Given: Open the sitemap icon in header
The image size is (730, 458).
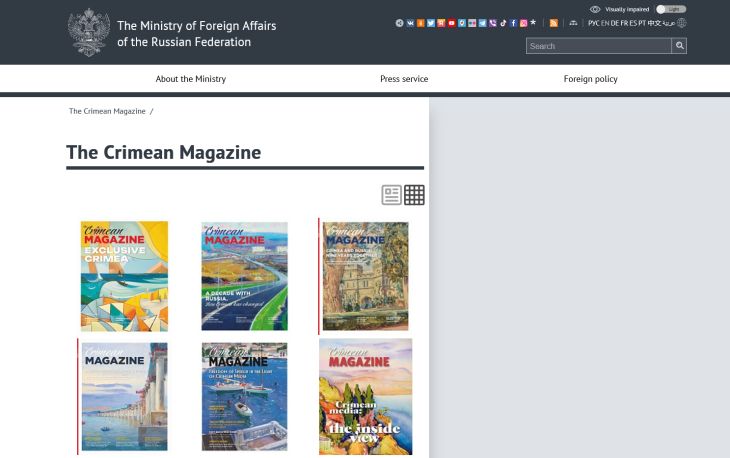Looking at the screenshot, I should pyautogui.click(x=573, y=23).
